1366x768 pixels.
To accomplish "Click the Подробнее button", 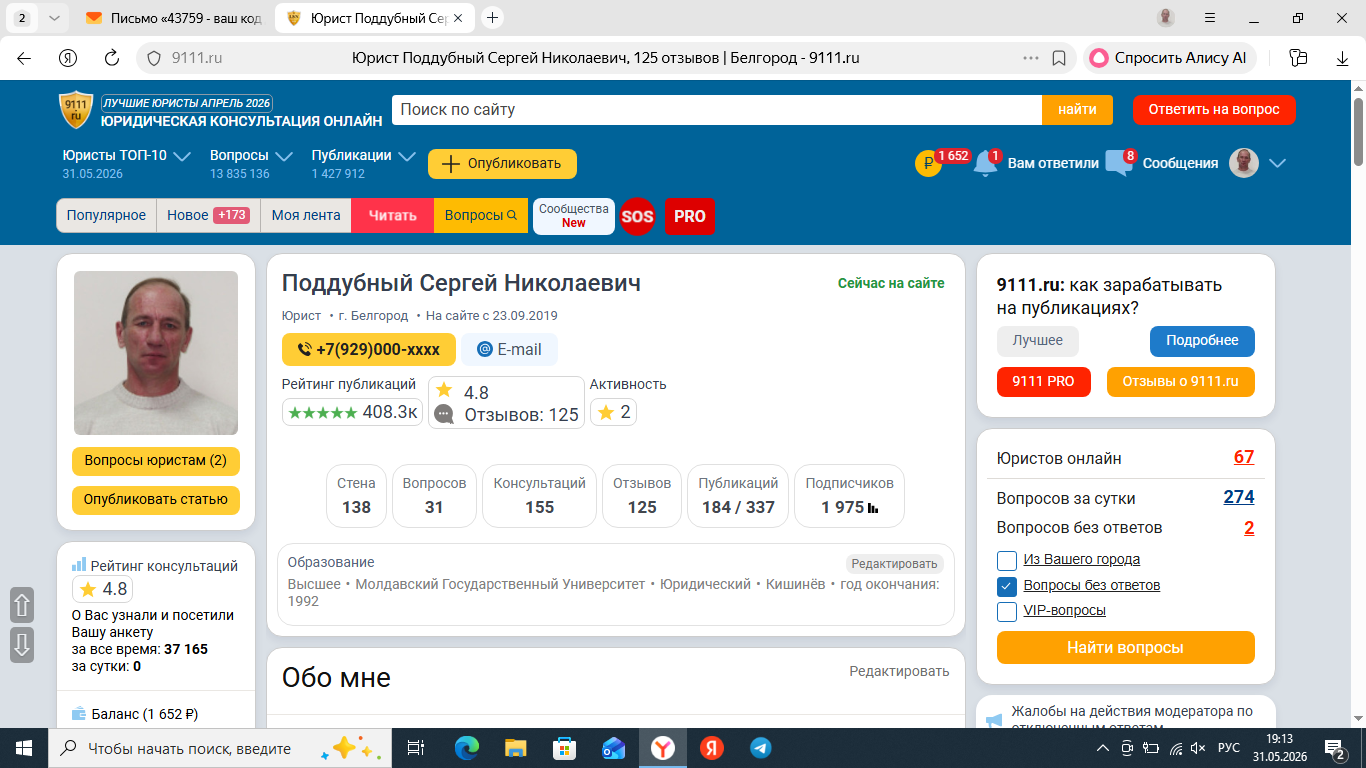I will pos(1202,340).
